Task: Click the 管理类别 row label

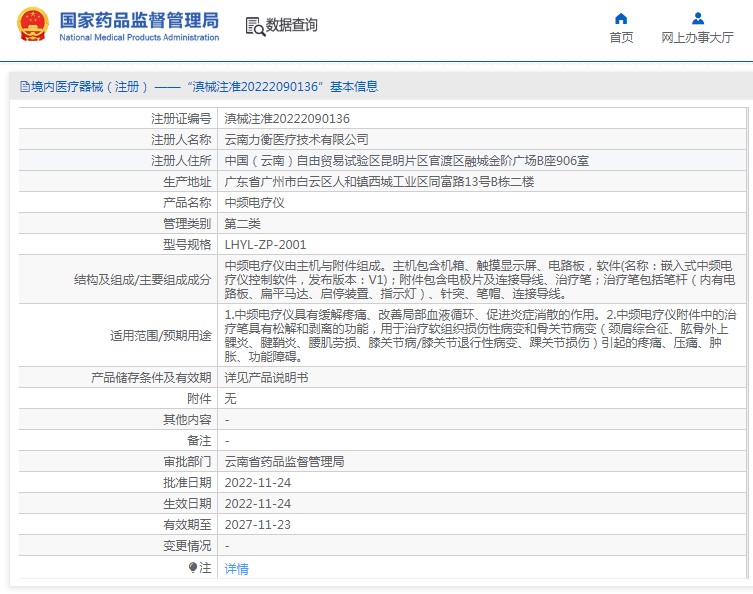Action: [x=187, y=224]
